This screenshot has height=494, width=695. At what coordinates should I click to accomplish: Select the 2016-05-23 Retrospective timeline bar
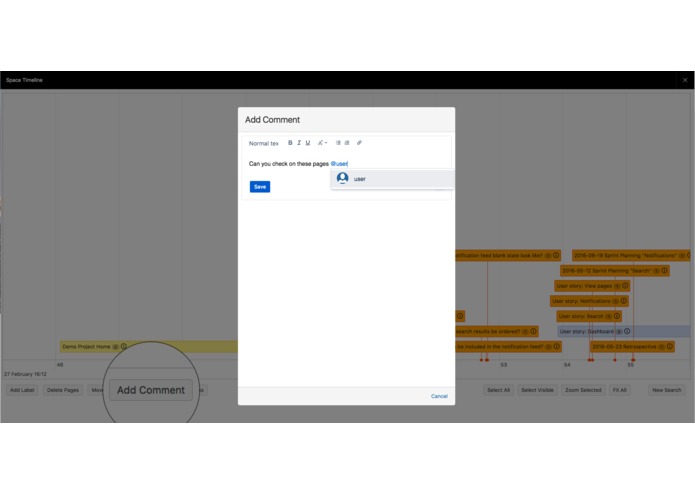pos(632,346)
